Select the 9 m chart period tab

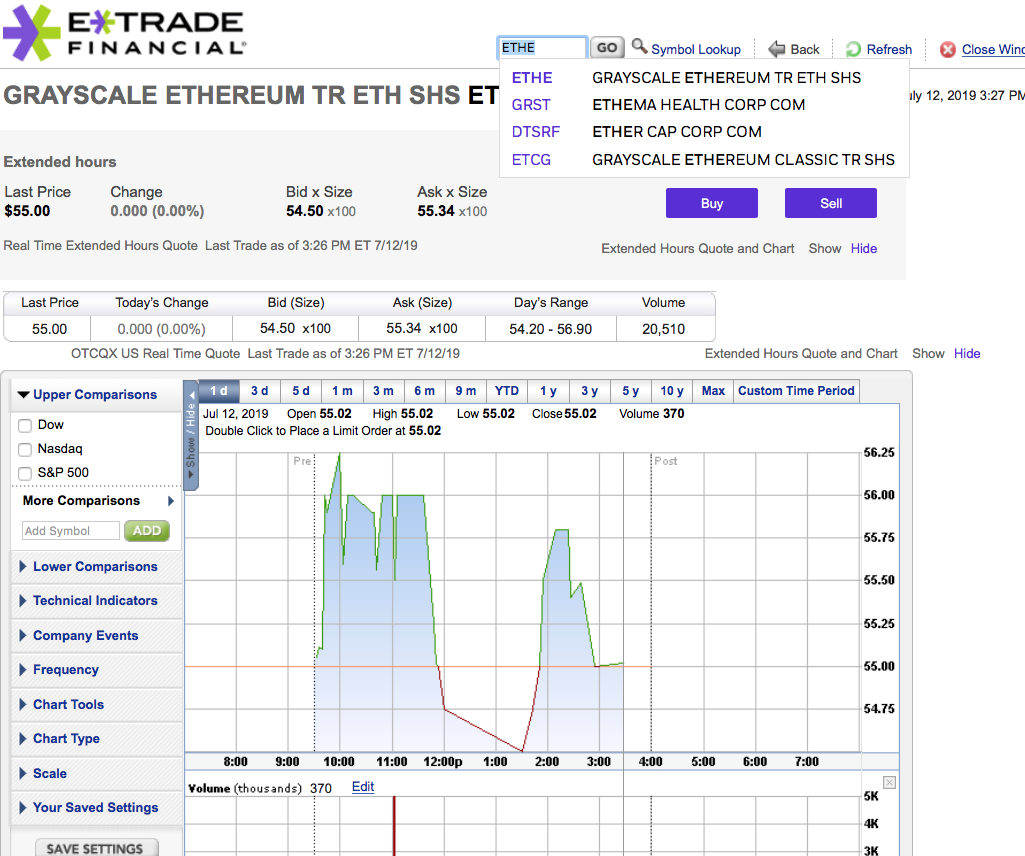point(465,390)
